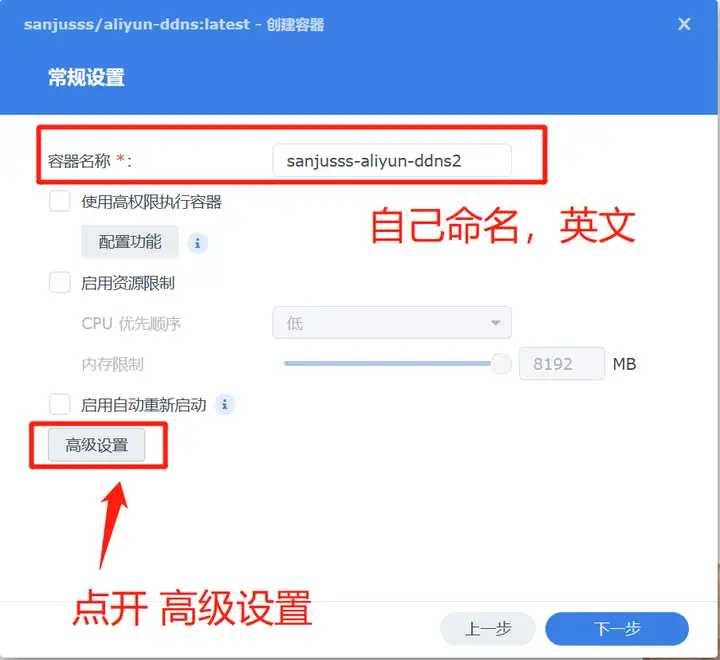Enable 使用高权限执行容器 checkbox
Viewport: 720px width, 660px height.
pyautogui.click(x=60, y=201)
